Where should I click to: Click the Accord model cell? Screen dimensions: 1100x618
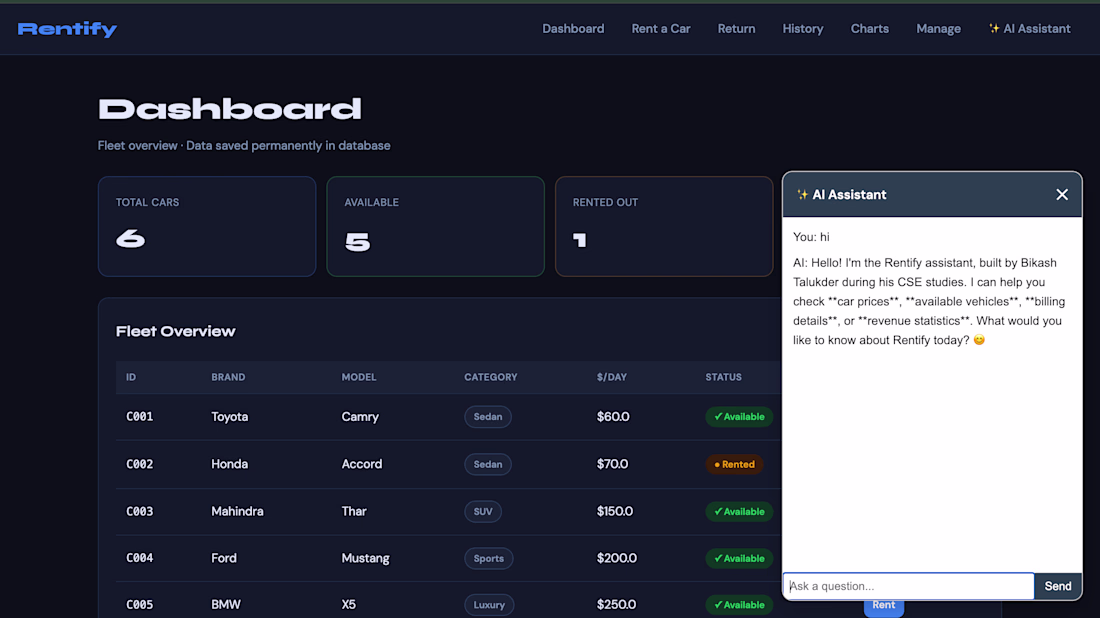(362, 464)
